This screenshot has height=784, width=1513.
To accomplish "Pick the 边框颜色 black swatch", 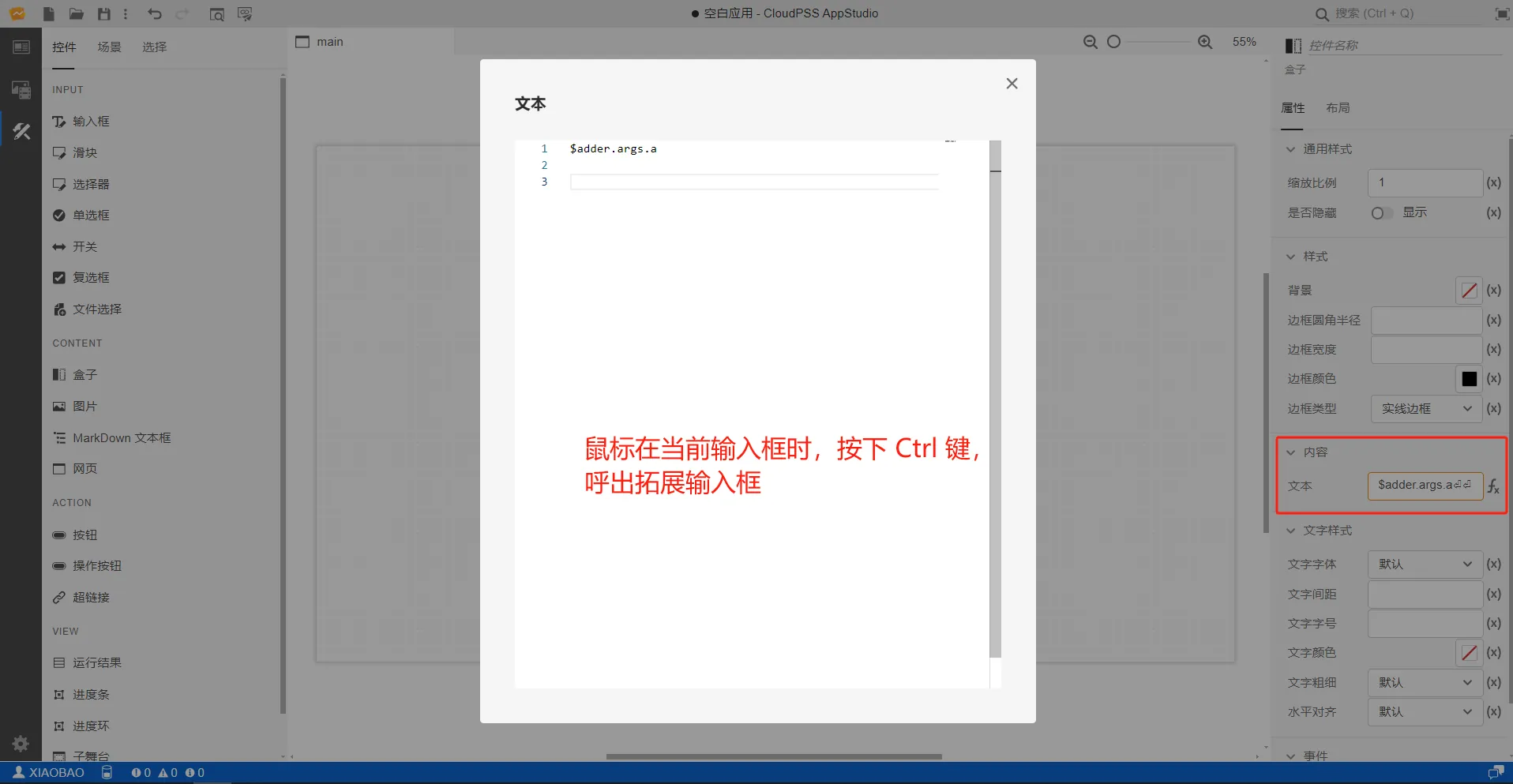I will coord(1469,379).
